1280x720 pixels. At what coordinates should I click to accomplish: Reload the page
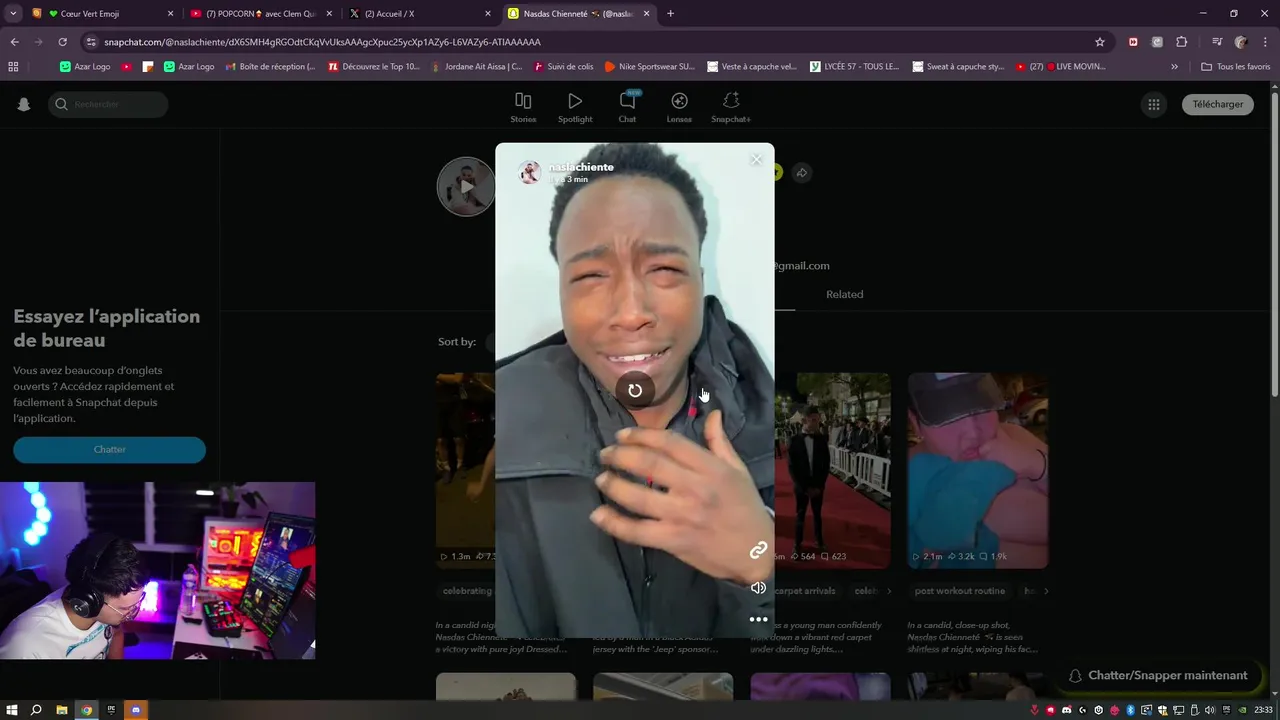point(62,42)
